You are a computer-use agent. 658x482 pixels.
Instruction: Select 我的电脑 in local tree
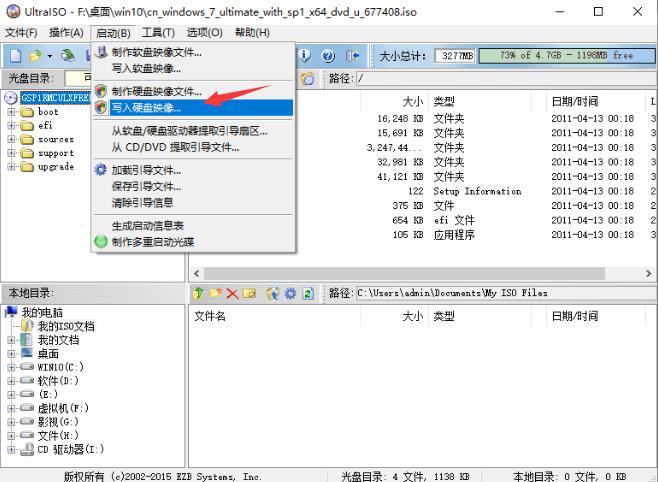point(42,313)
